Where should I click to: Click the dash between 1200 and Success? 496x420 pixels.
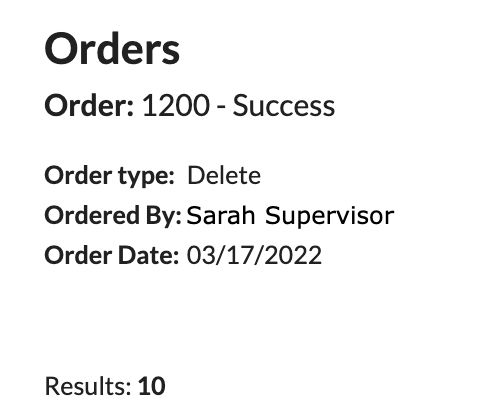221,107
